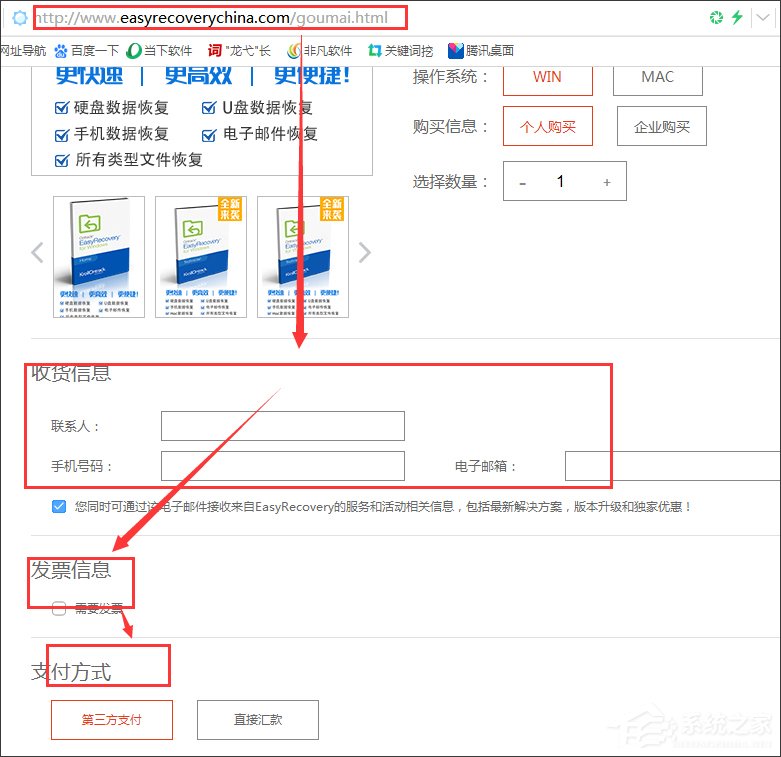Click the 电子邮件恢复 feature checkmark

[x=209, y=134]
